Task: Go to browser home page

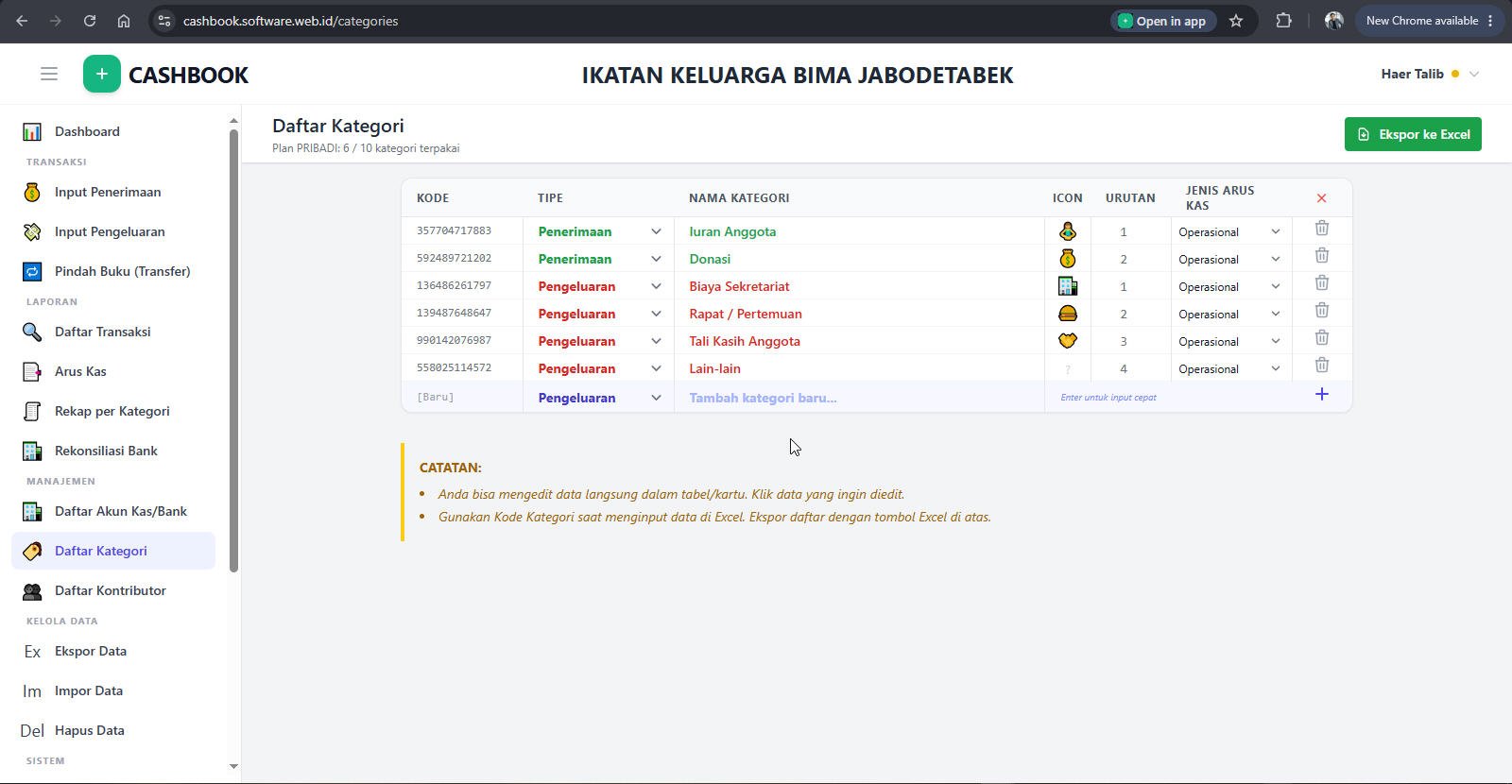Action: pos(124,21)
